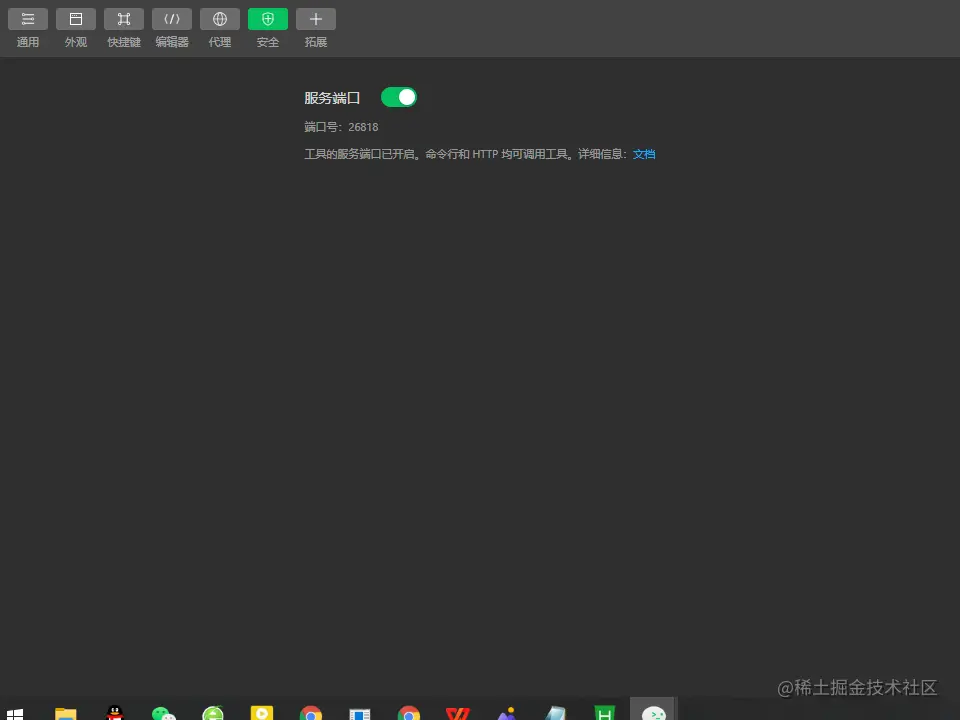Select the 编辑器 editor settings tab
This screenshot has width=960, height=720.
click(172, 28)
